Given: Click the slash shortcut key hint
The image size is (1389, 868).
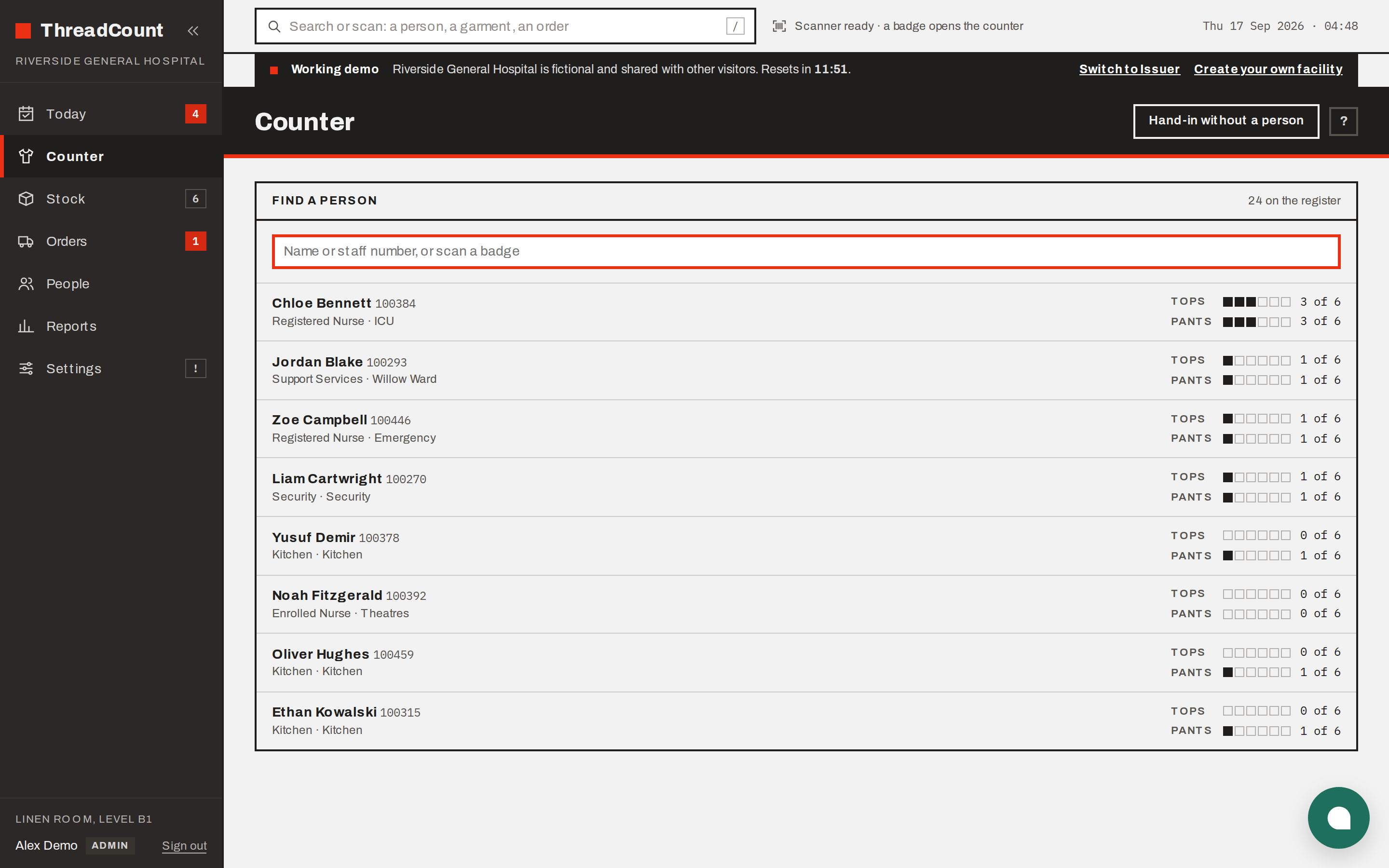Looking at the screenshot, I should tap(735, 27).
